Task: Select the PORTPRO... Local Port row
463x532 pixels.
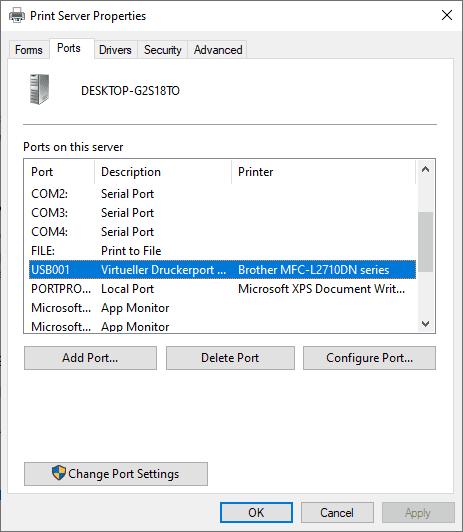Action: coord(223,289)
